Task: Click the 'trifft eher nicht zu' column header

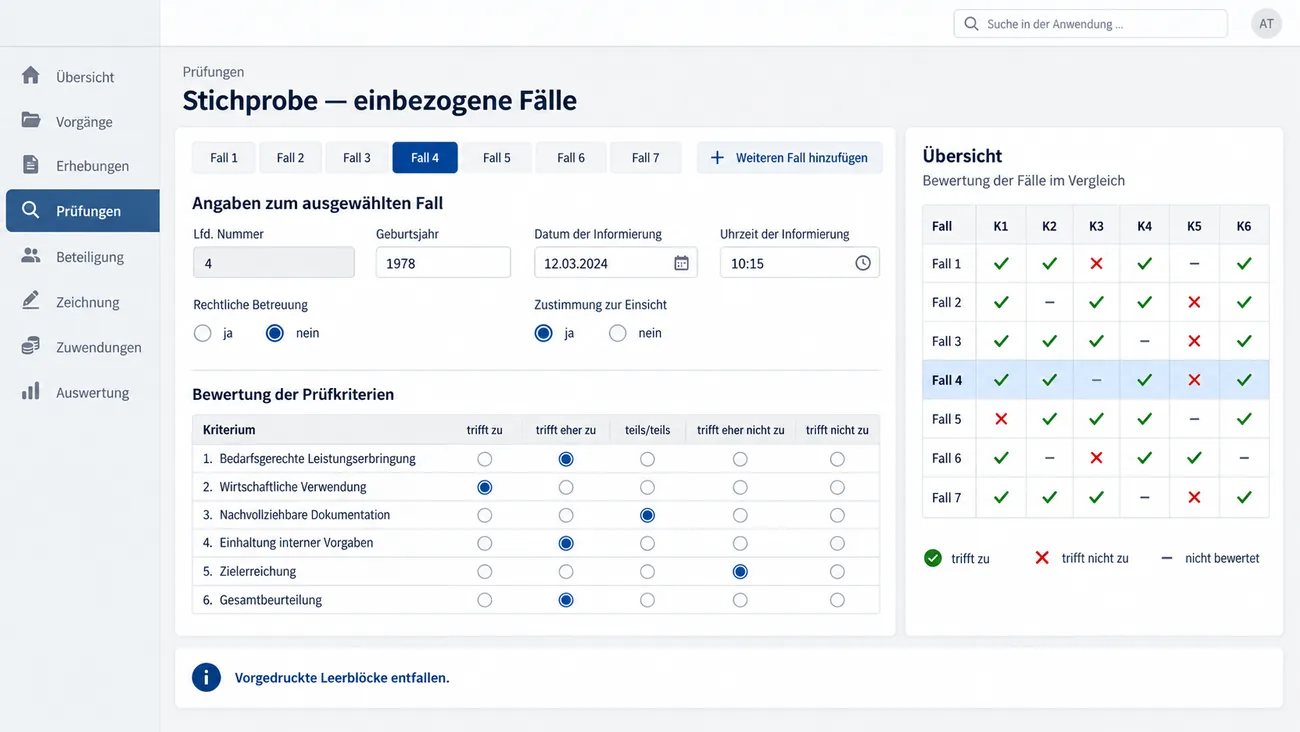Action: 740,430
